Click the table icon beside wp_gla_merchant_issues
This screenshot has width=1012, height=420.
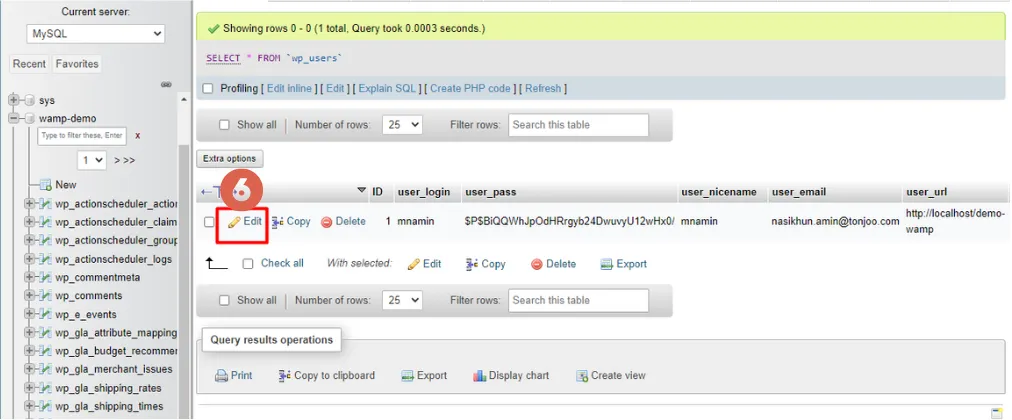coord(46,370)
